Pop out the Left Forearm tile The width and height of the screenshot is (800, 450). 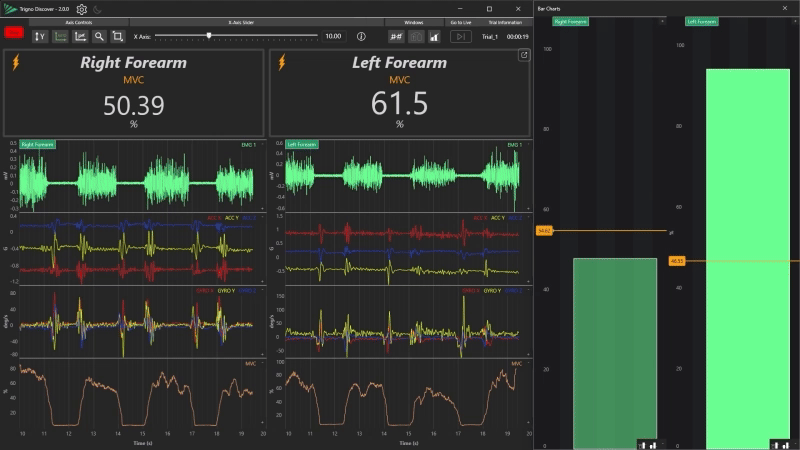tap(523, 56)
